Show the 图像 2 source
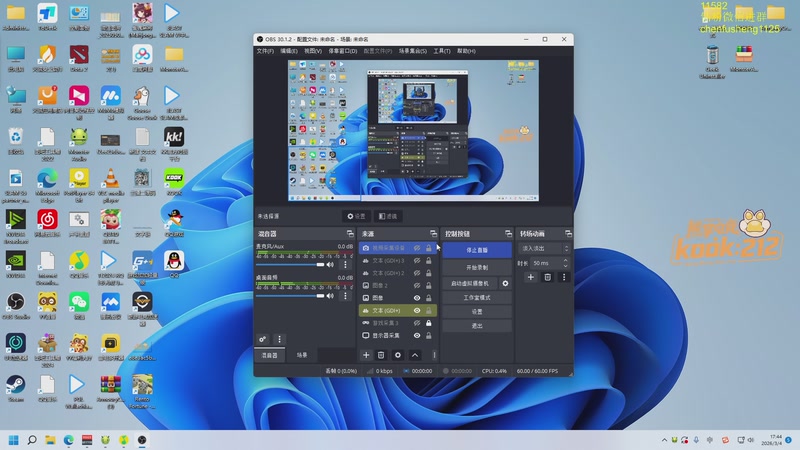 click(417, 286)
